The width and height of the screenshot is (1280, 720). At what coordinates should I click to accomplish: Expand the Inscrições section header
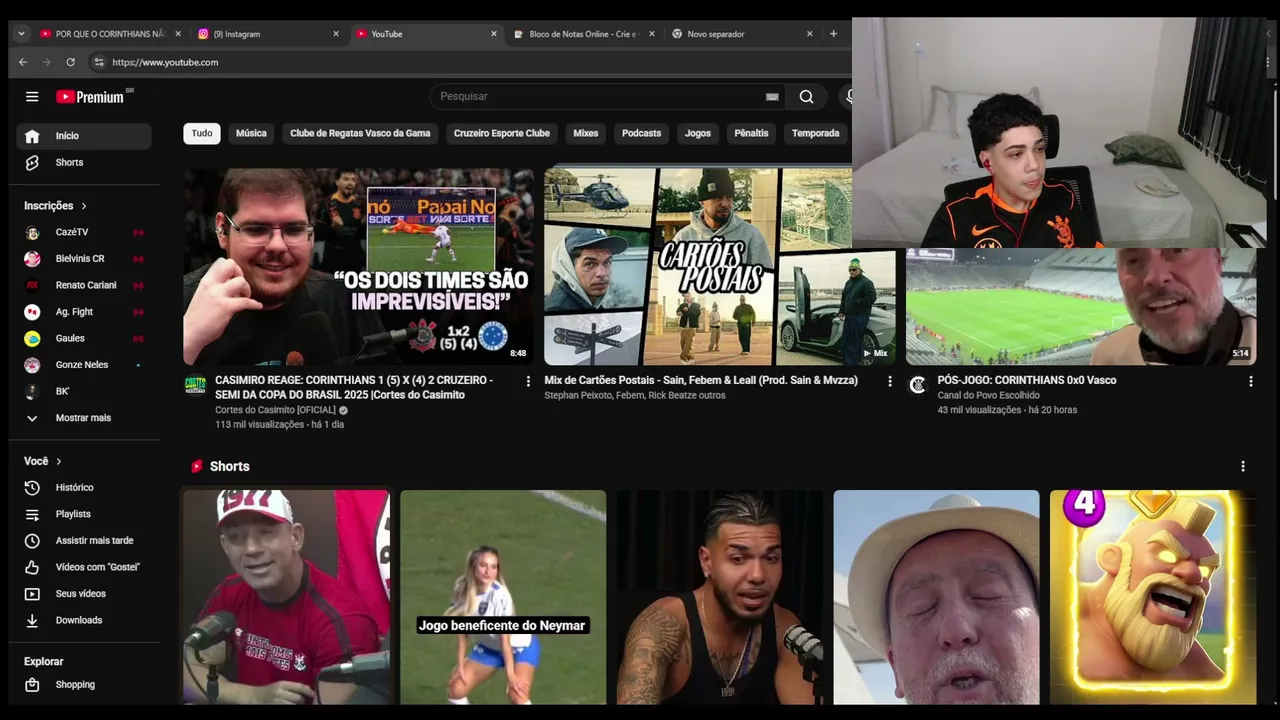(56, 206)
